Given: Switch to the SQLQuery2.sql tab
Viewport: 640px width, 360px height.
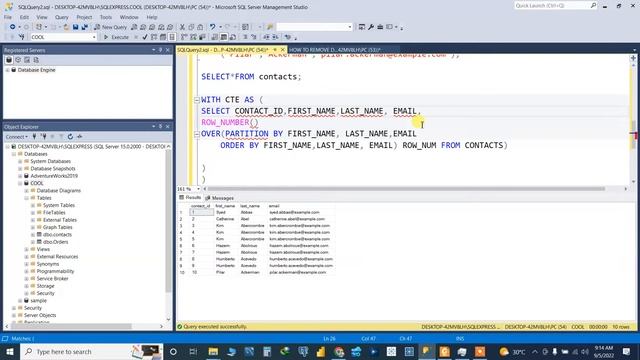Looking at the screenshot, I should click(223, 50).
